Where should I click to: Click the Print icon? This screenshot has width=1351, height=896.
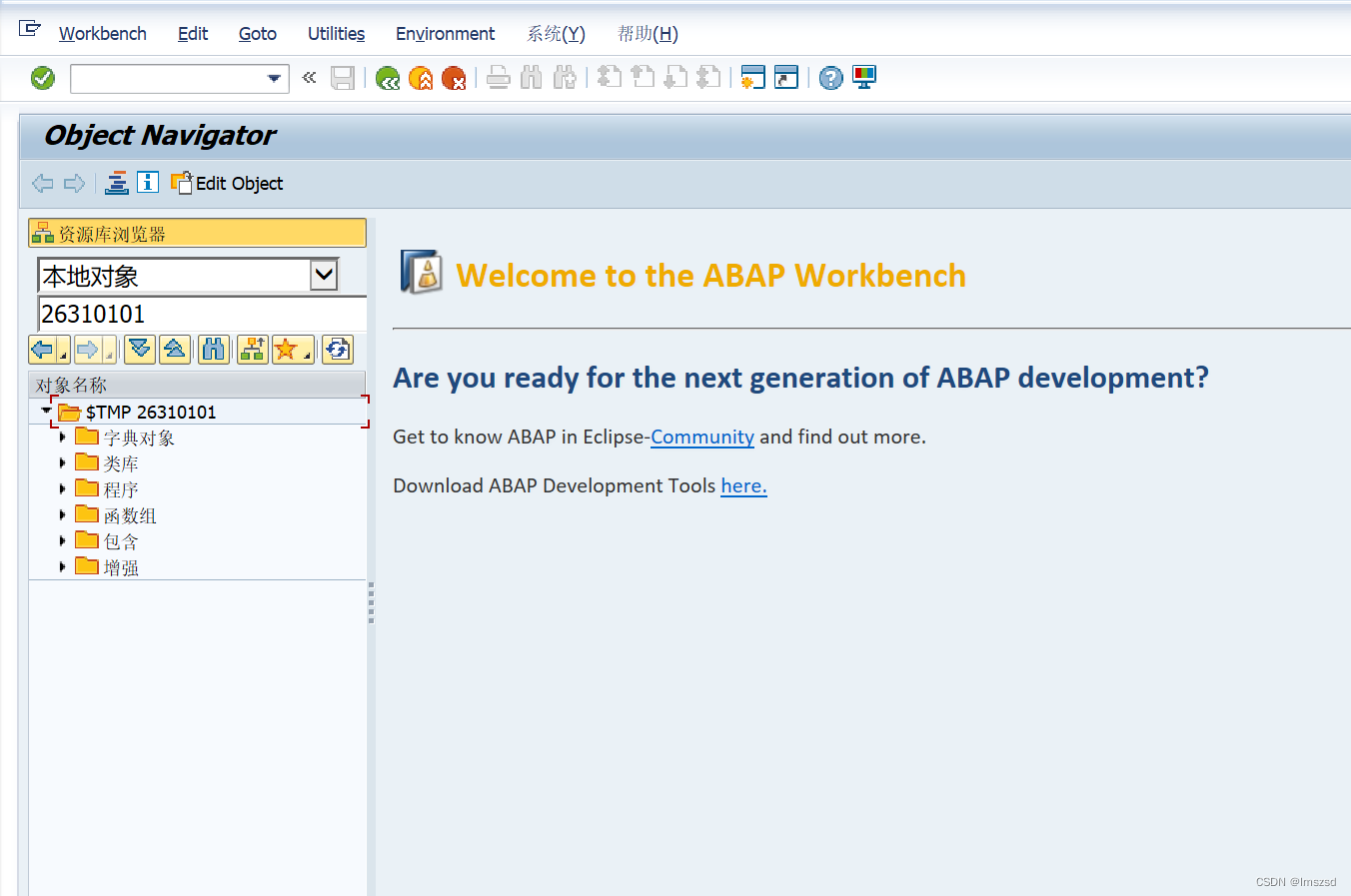coord(499,78)
